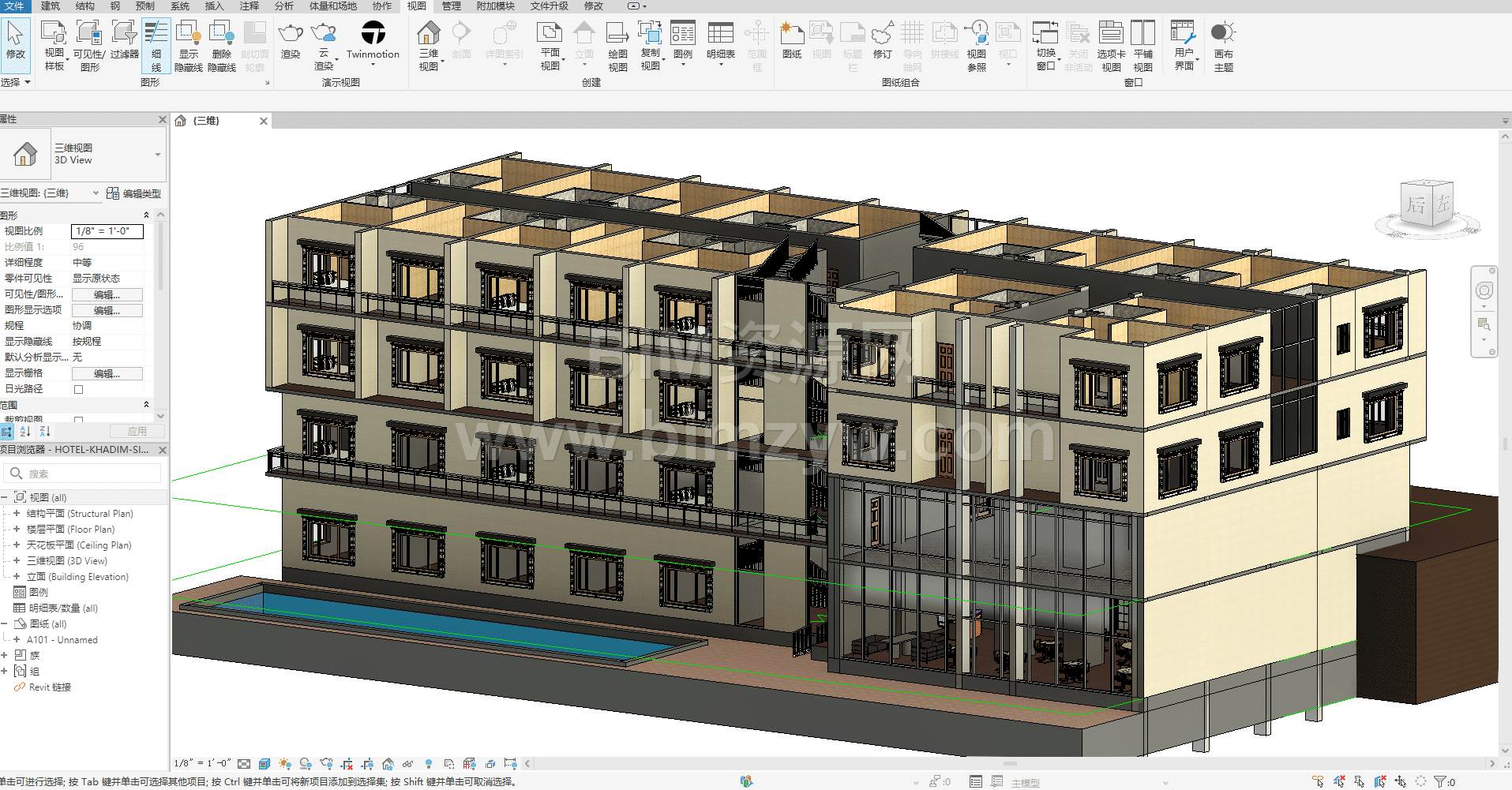1512x790 pixels.
Task: Expand the Building Elevation node
Action: [17, 577]
